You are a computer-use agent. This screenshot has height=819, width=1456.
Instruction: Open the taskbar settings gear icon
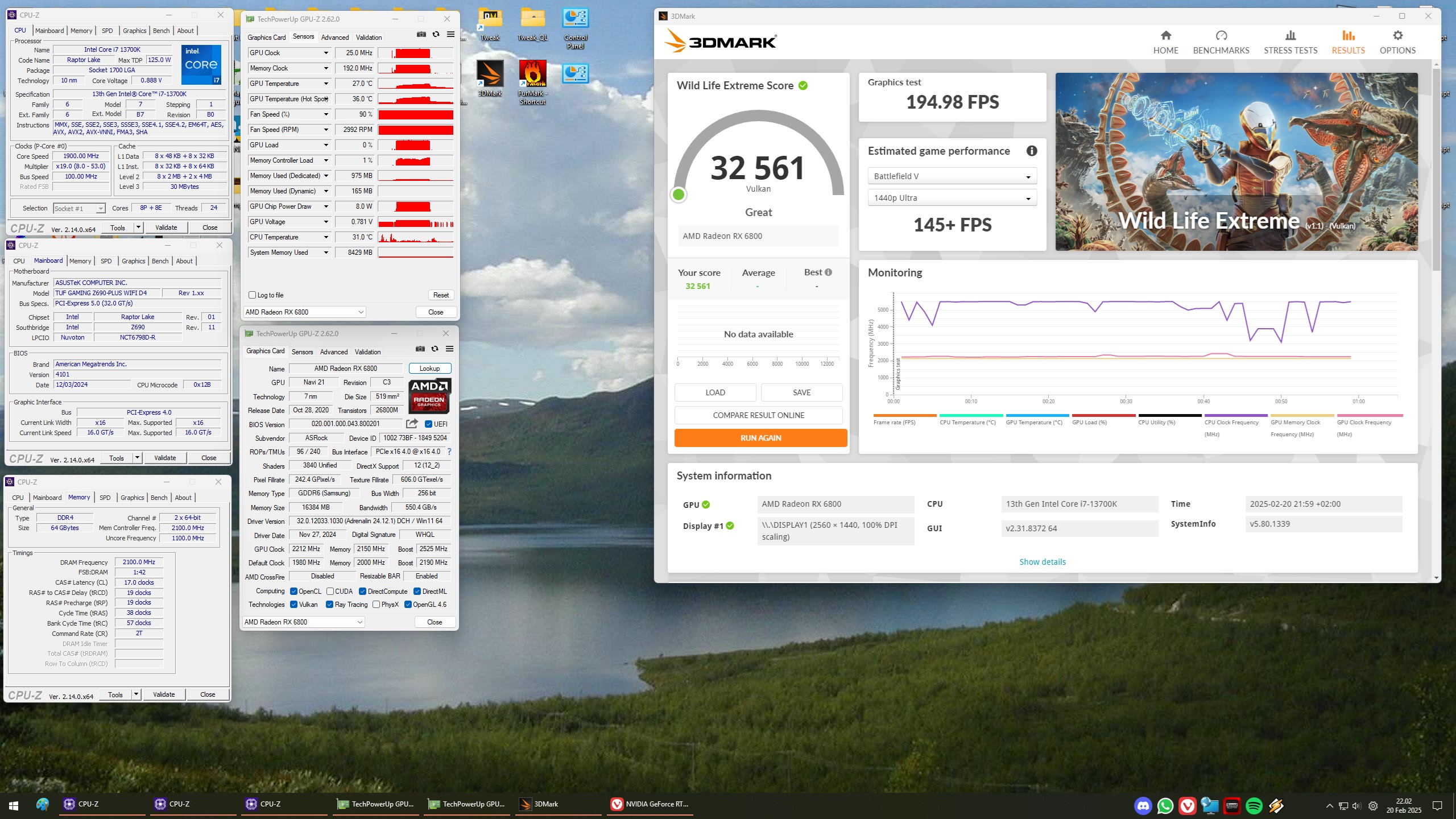[x=1373, y=805]
